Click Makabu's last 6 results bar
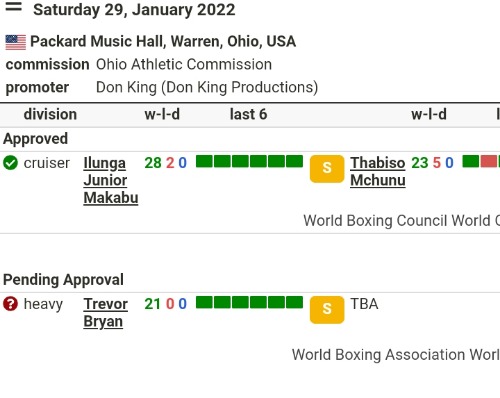500x398 pixels. click(249, 161)
